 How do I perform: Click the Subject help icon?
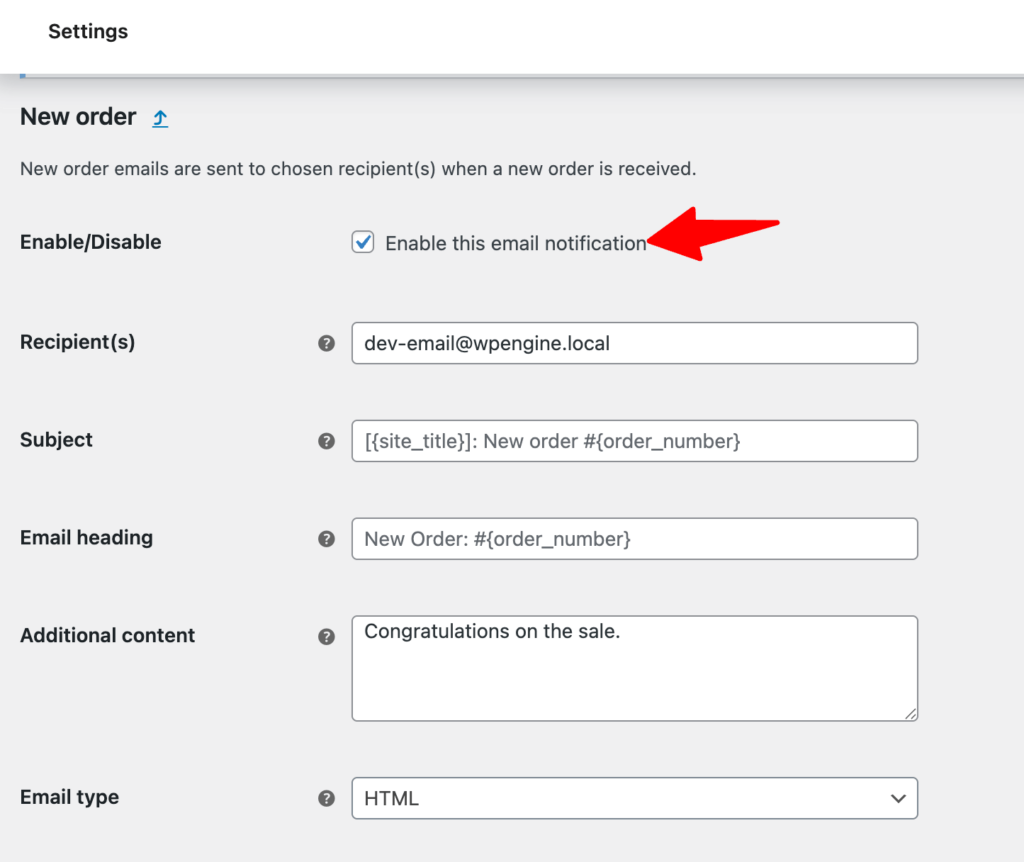coord(326,440)
